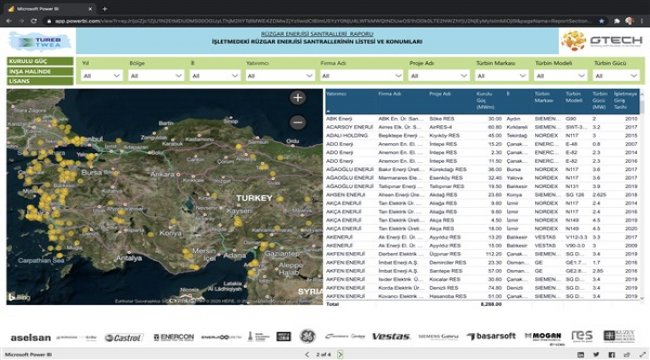Open the Yatırımcı filter dropdown

pos(280,76)
